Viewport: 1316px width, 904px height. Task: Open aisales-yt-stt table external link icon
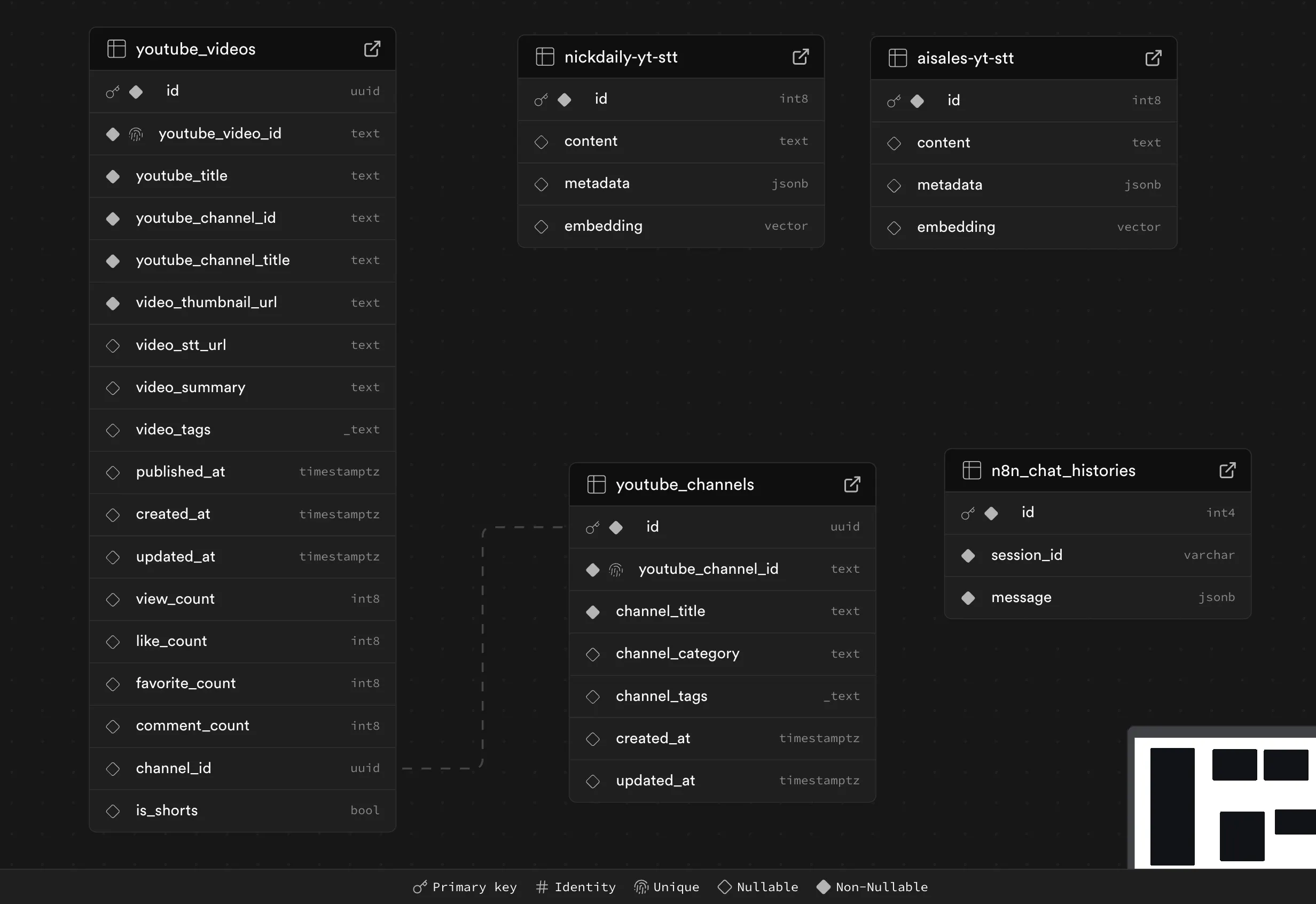click(x=1153, y=58)
